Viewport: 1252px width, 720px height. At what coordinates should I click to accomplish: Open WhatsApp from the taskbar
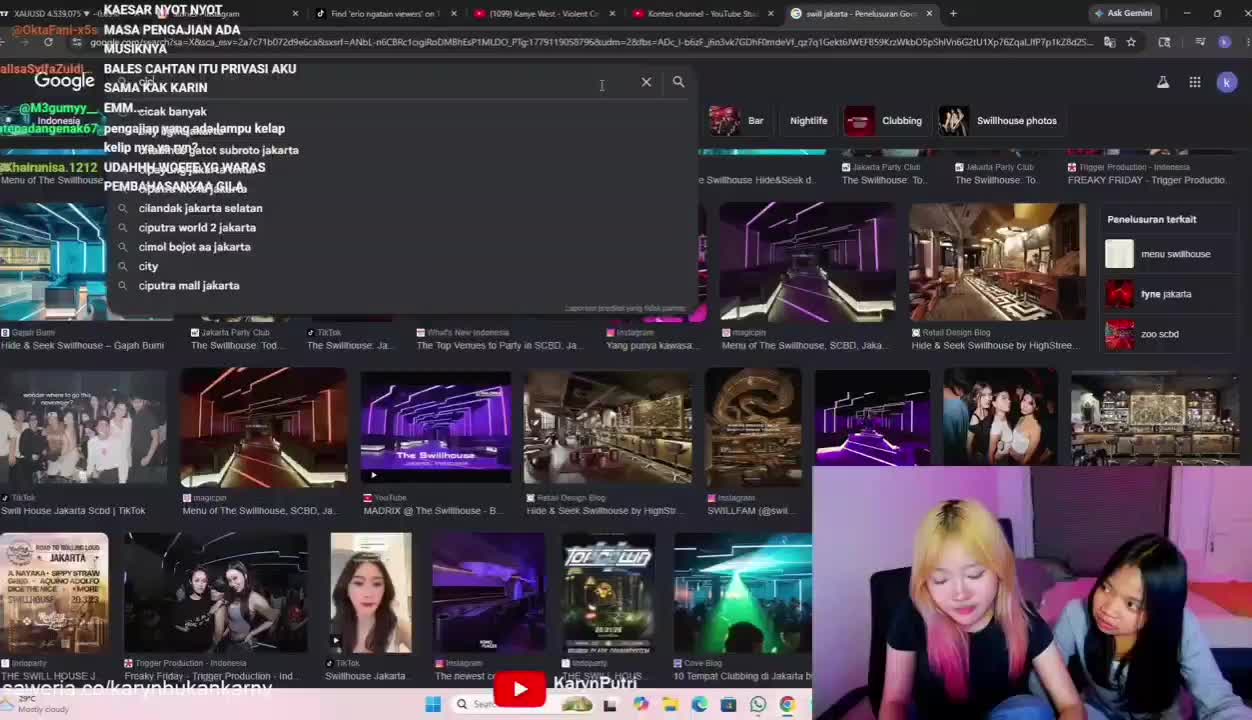pyautogui.click(x=758, y=704)
